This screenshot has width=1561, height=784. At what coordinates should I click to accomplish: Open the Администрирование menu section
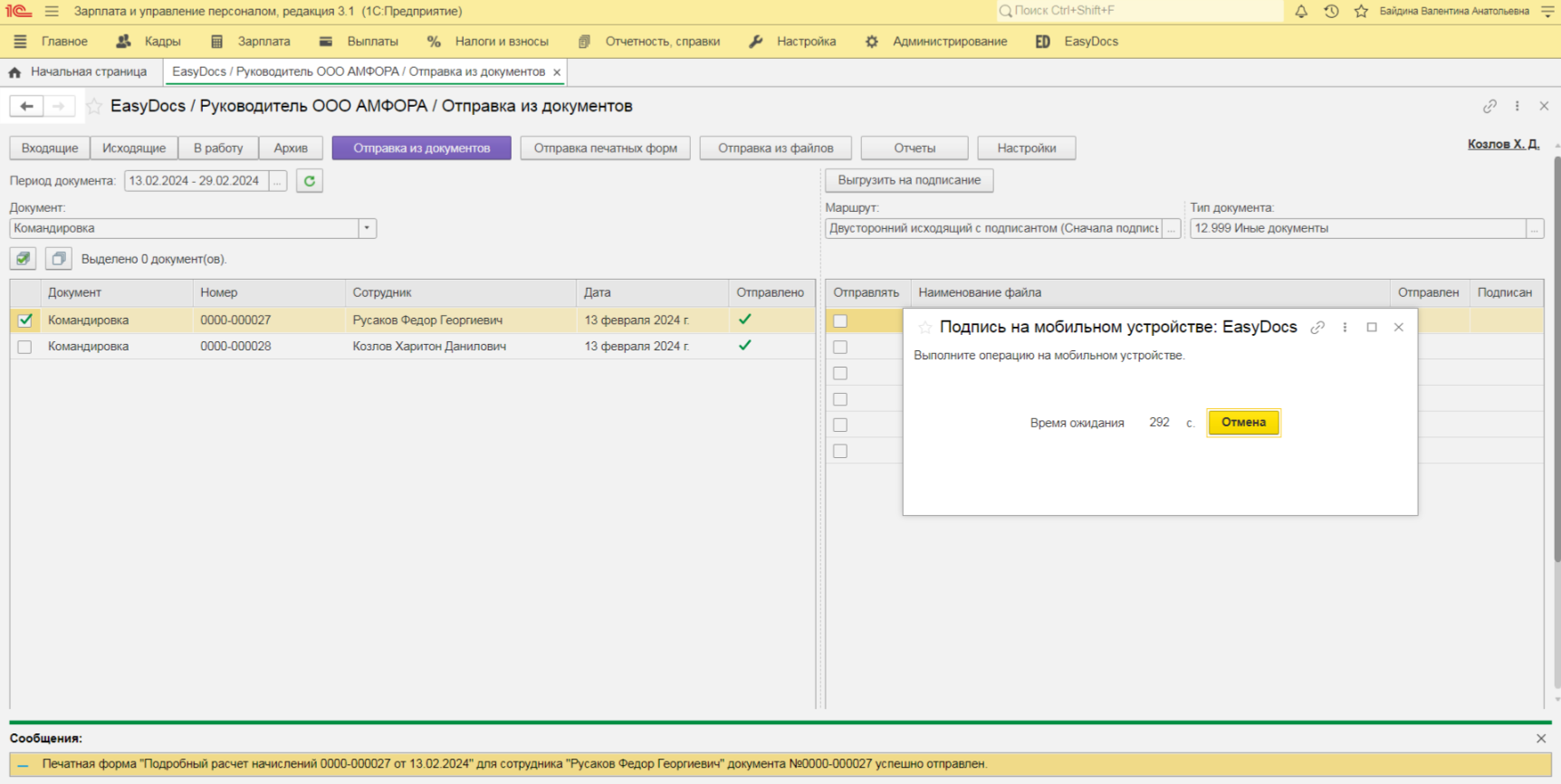pos(936,42)
